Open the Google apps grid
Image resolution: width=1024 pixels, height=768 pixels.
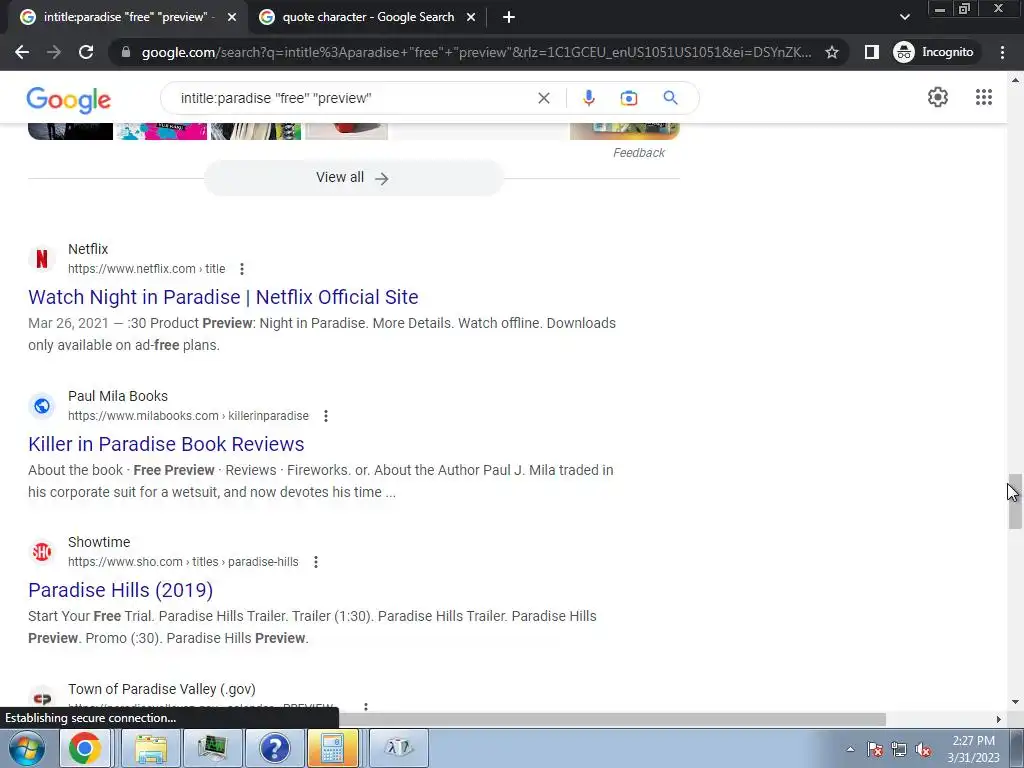coord(984,97)
